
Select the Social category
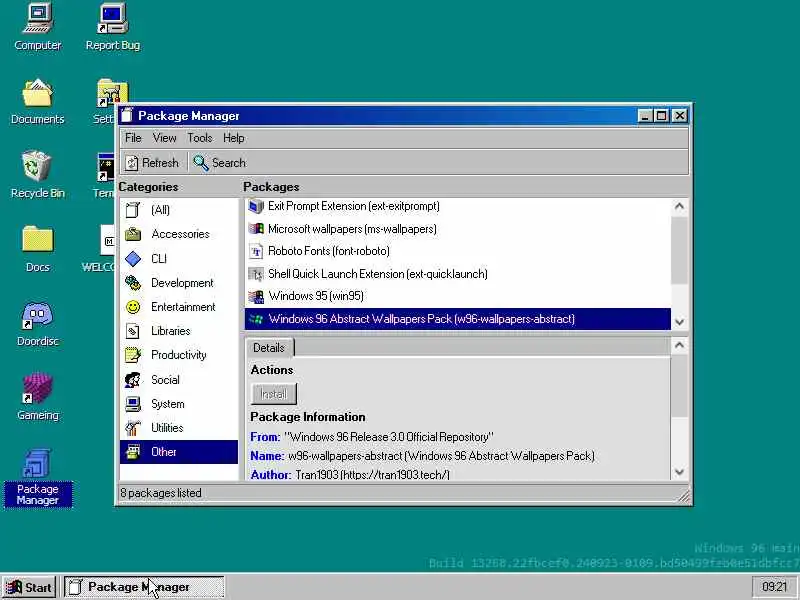[x=179, y=380]
